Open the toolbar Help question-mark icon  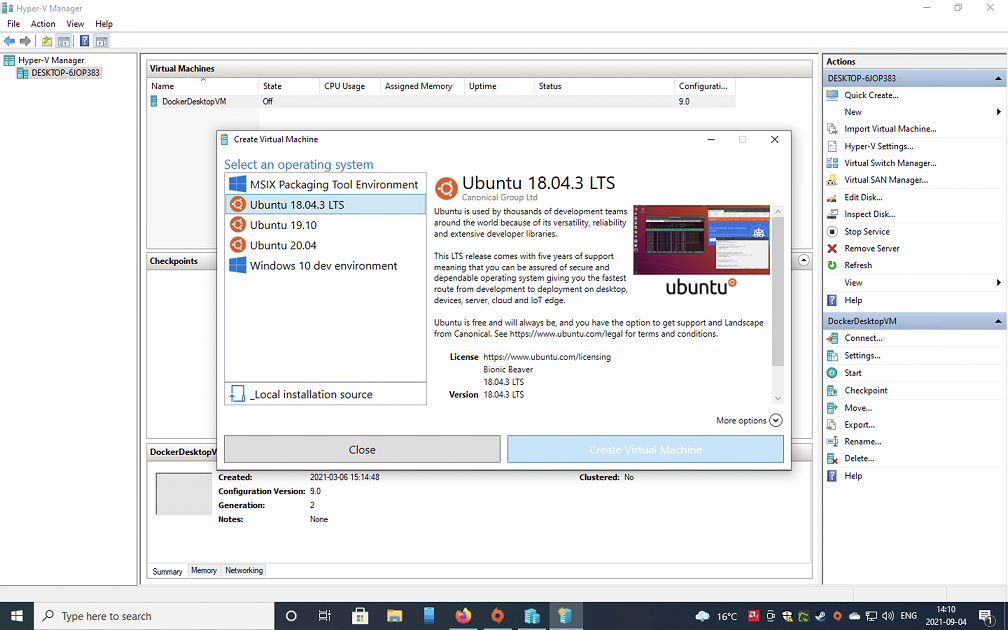pyautogui.click(x=84, y=41)
